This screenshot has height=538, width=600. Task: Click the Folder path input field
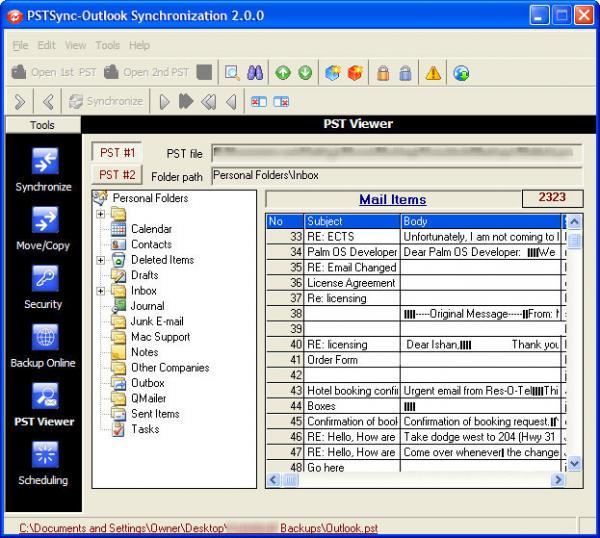click(397, 175)
